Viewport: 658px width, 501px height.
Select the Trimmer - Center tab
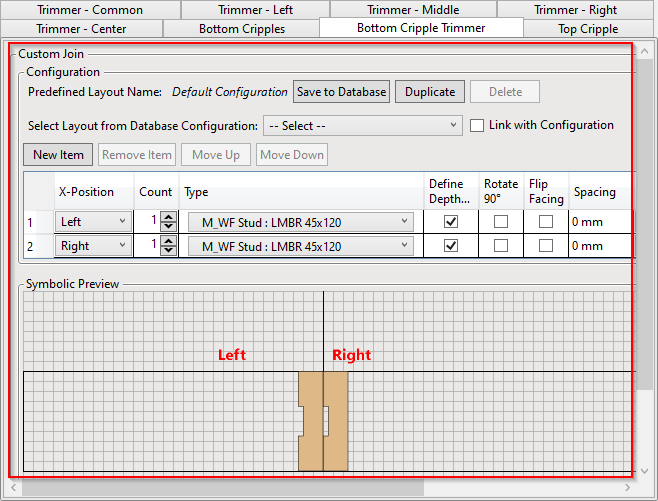click(82, 29)
